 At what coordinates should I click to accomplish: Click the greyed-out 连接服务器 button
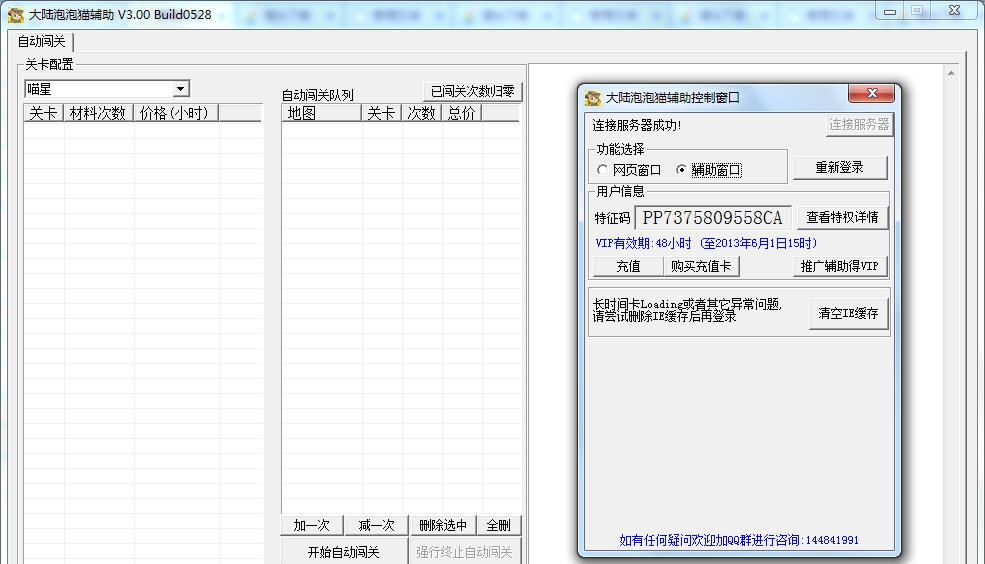859,124
